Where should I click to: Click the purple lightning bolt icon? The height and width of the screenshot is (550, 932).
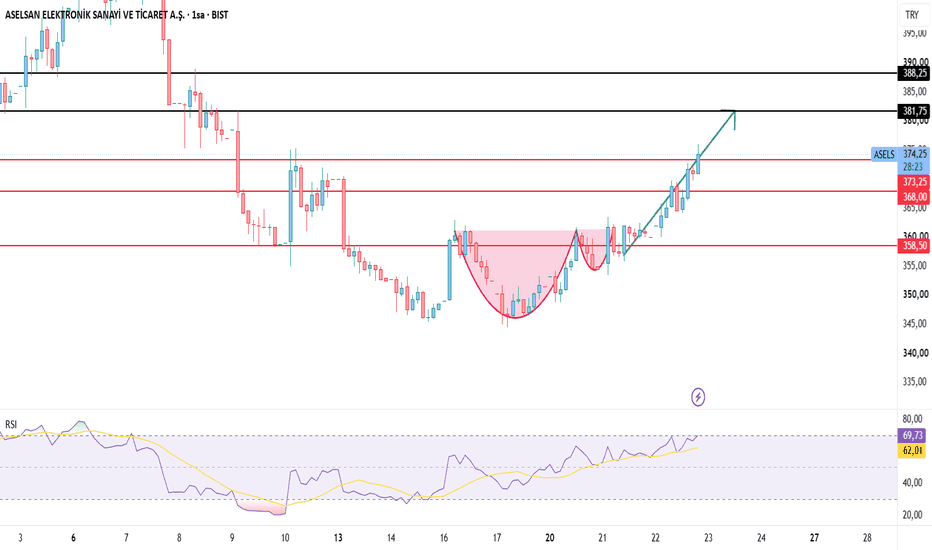click(x=698, y=397)
